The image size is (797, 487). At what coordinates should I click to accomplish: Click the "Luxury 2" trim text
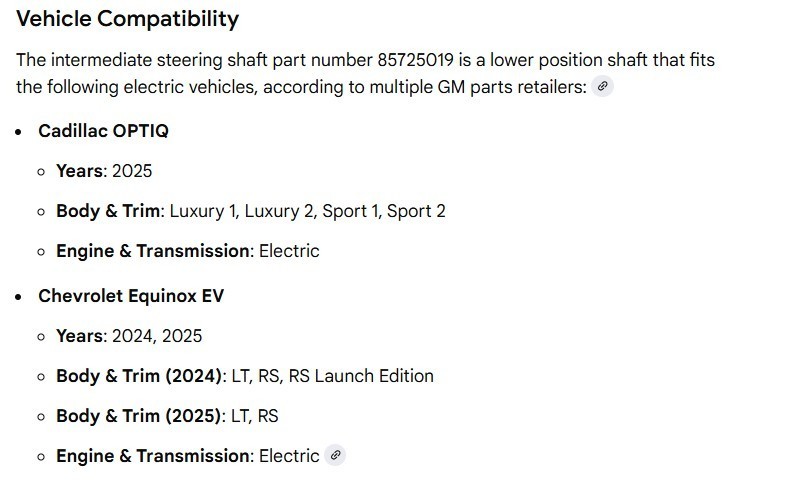point(279,211)
